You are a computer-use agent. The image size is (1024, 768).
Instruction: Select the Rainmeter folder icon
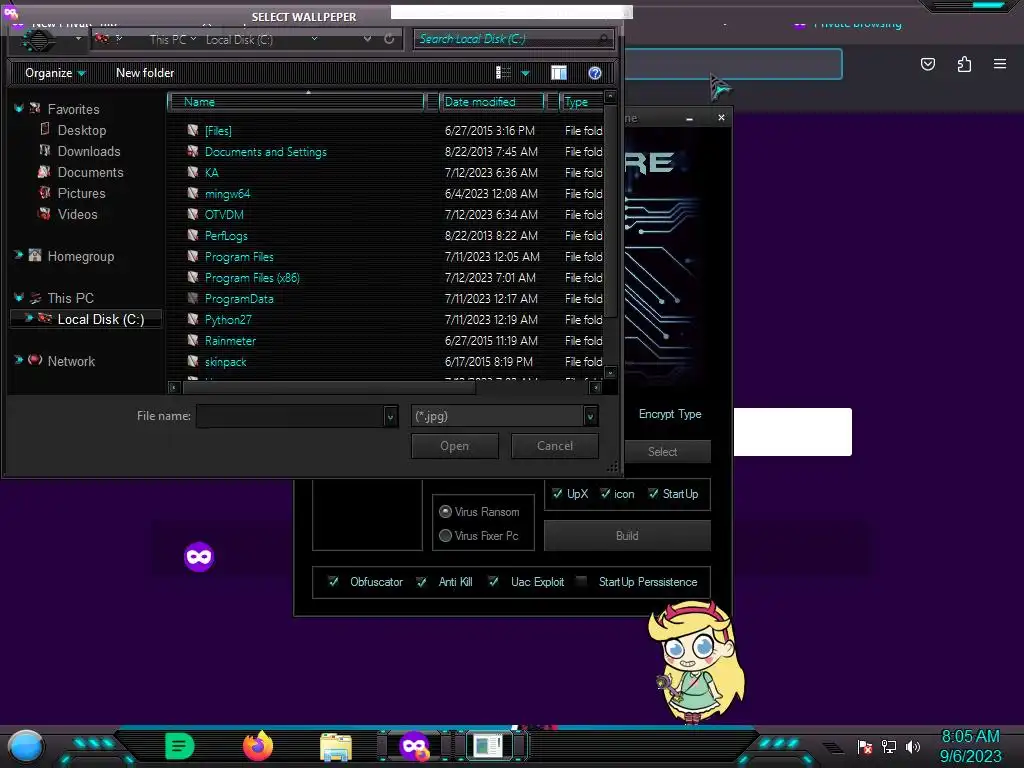pyautogui.click(x=193, y=340)
